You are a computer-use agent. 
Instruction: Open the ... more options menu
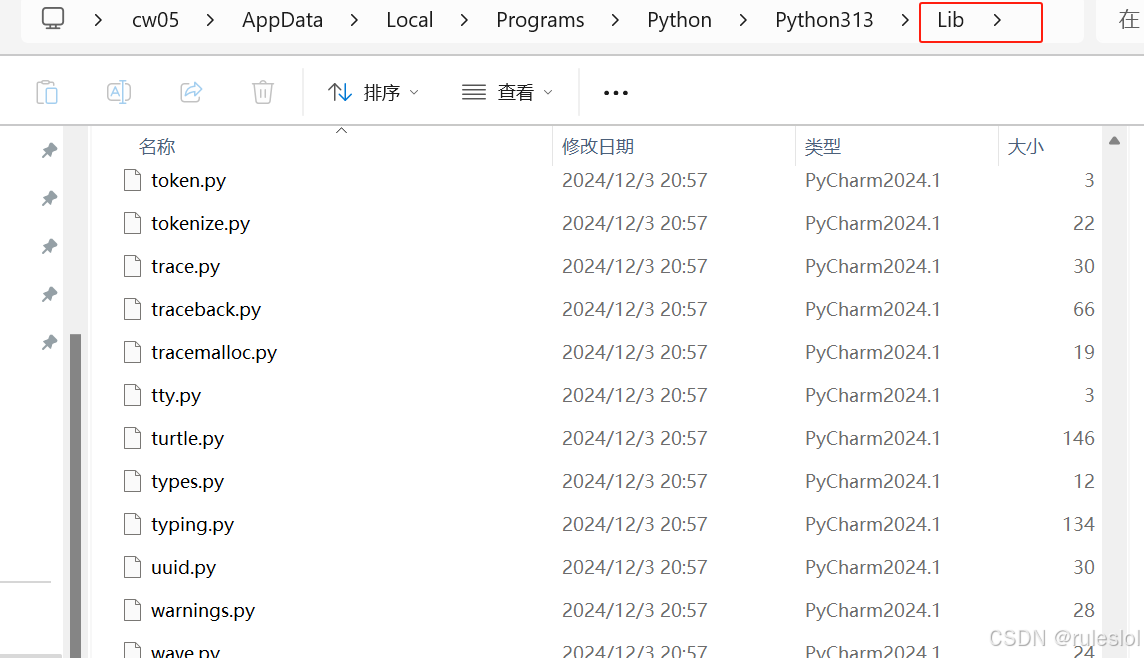tap(615, 92)
